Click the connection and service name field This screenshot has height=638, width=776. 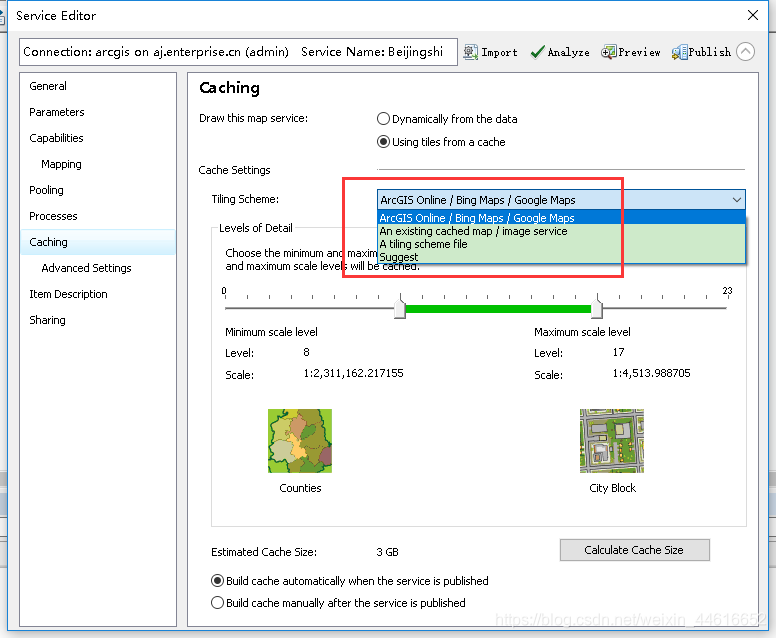pos(238,52)
